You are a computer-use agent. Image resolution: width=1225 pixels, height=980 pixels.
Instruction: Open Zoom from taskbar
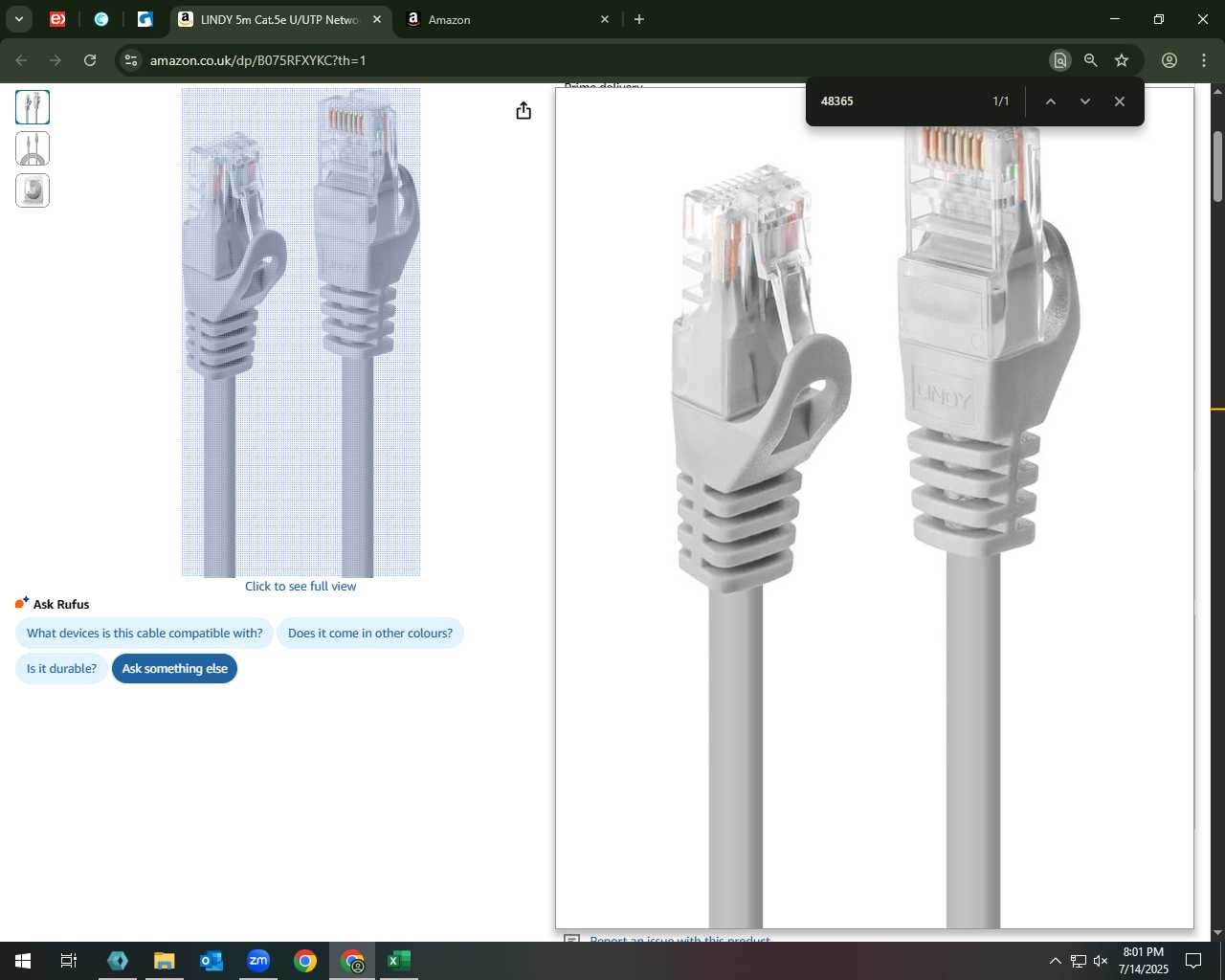258,961
